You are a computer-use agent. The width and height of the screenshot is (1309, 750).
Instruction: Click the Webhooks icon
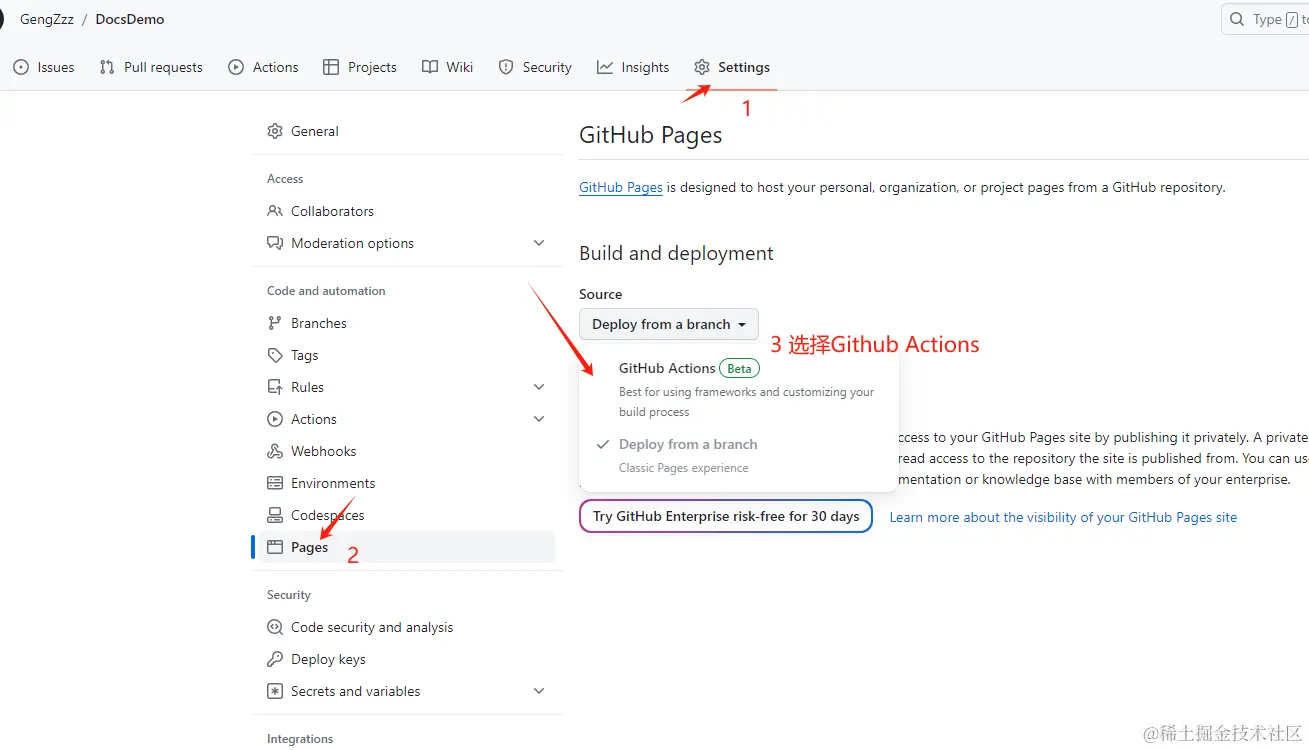pyautogui.click(x=275, y=451)
